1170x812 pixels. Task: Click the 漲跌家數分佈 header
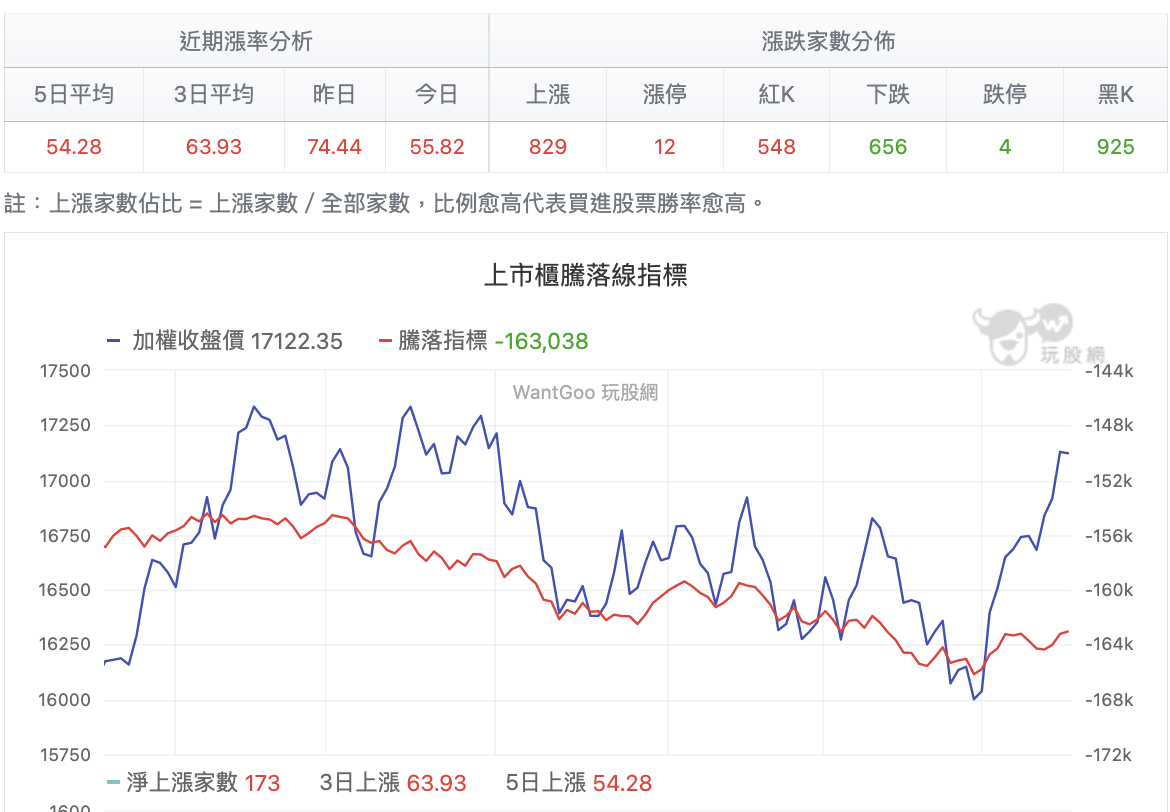(828, 41)
